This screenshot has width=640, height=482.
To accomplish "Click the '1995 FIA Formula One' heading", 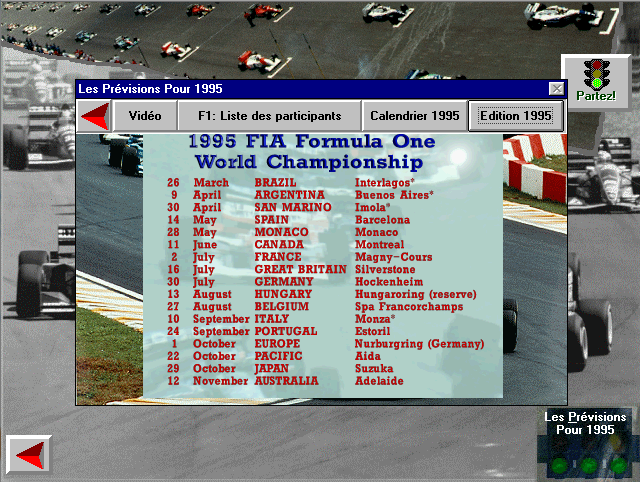I will point(312,141).
